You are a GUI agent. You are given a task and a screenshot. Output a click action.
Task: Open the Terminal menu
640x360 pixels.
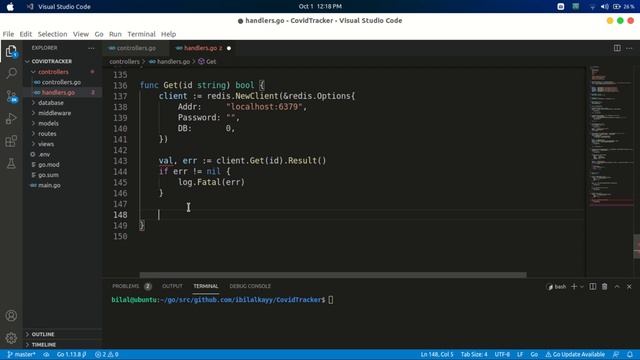(x=141, y=34)
